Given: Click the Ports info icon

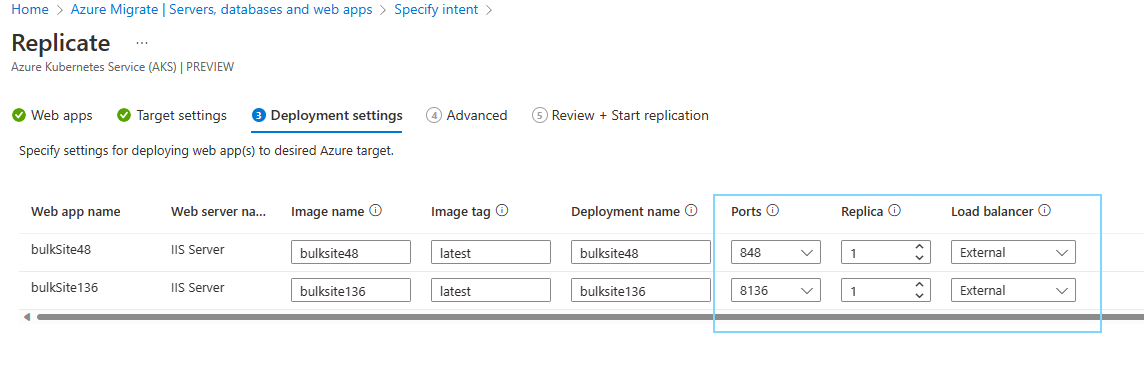Looking at the screenshot, I should tap(773, 211).
